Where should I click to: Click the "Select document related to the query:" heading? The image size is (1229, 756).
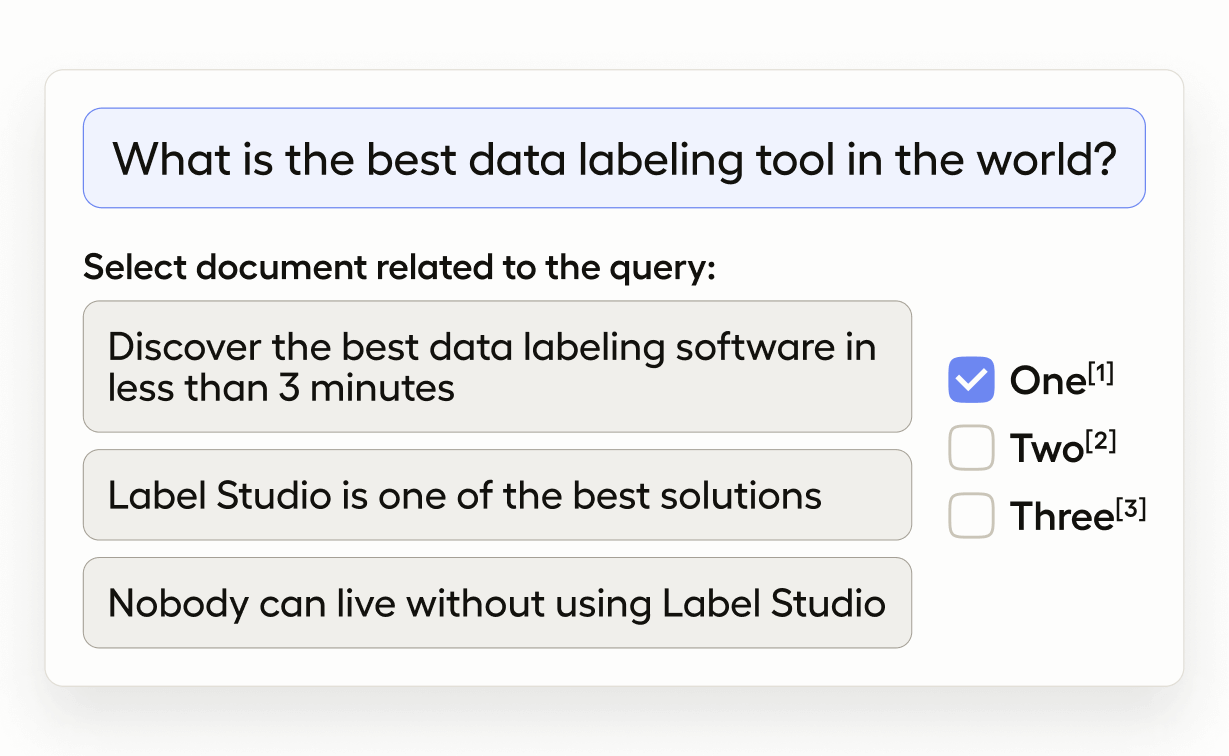(400, 267)
